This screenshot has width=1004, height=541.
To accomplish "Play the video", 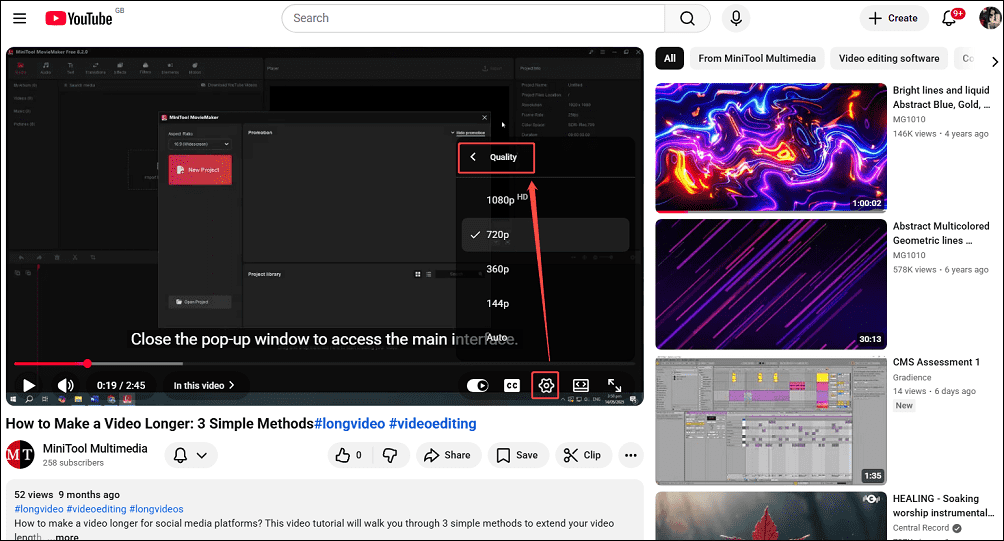I will [28, 385].
